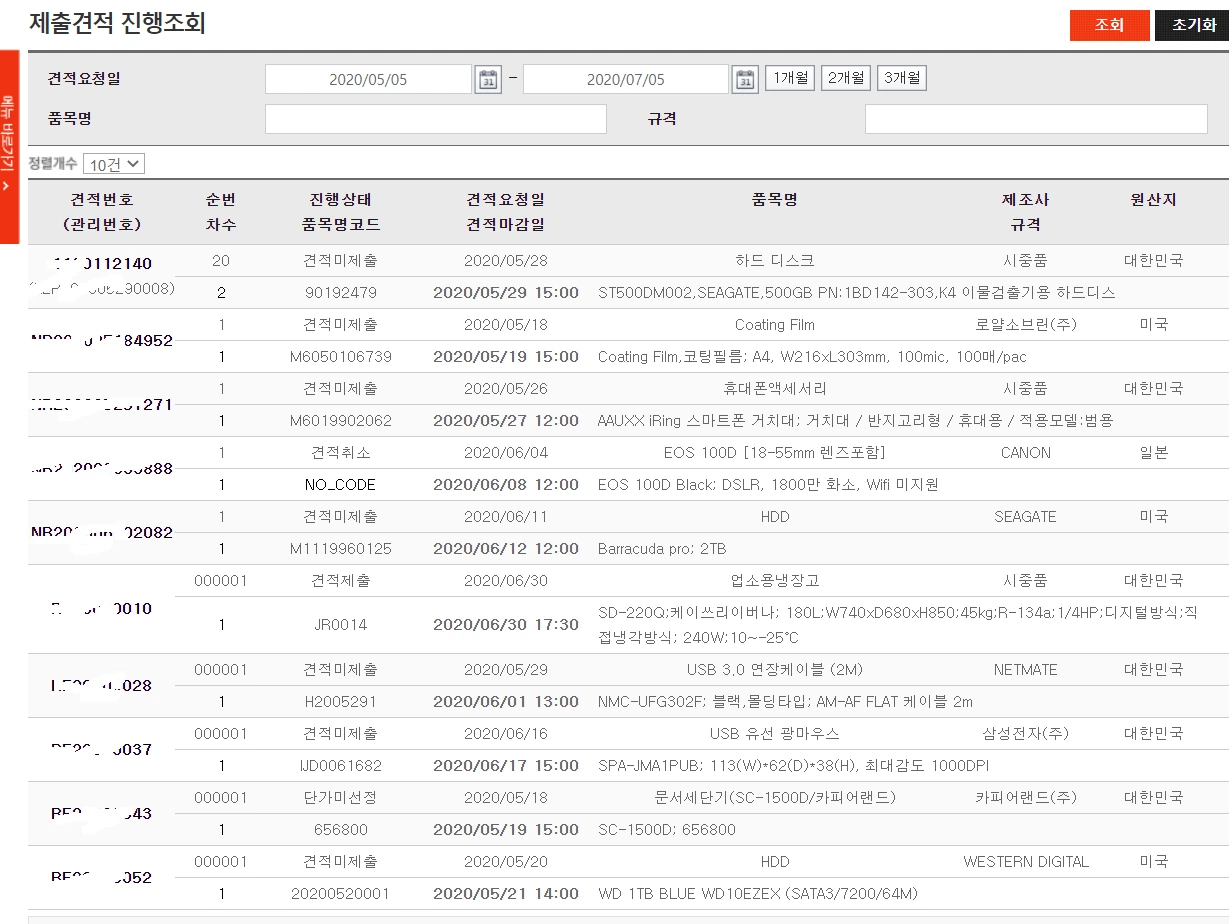This screenshot has width=1229, height=924.
Task: Select the USB 3.0 연장케이블 (2M) item
Action: [774, 670]
